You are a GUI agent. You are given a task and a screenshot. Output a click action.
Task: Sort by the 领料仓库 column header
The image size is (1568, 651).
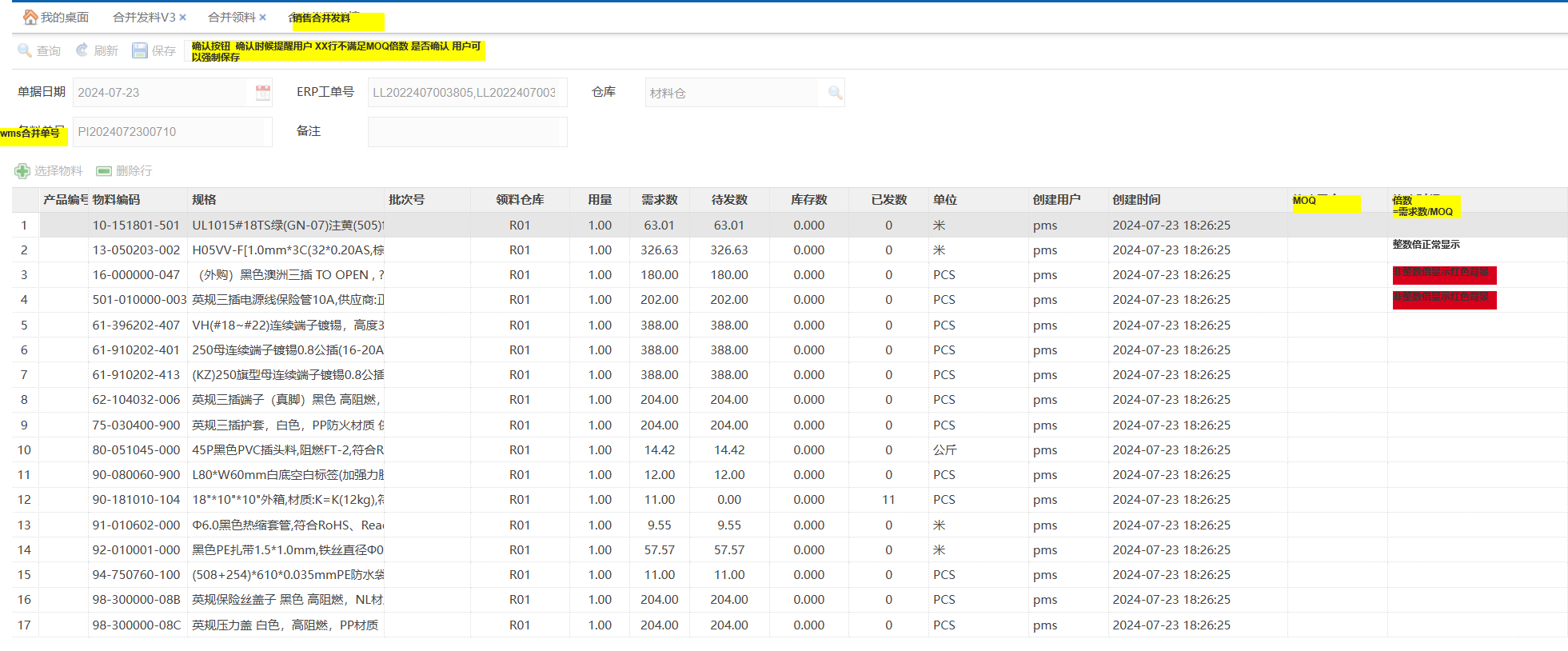point(520,200)
